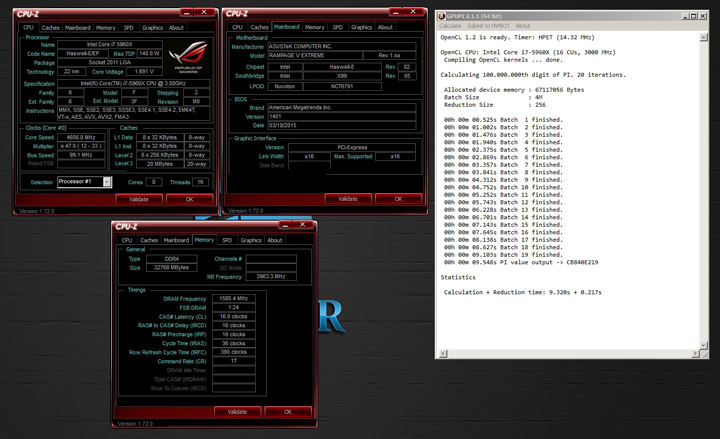Click the Core Voltage value field
Viewport: 720px width, 439px height.
click(x=144, y=72)
